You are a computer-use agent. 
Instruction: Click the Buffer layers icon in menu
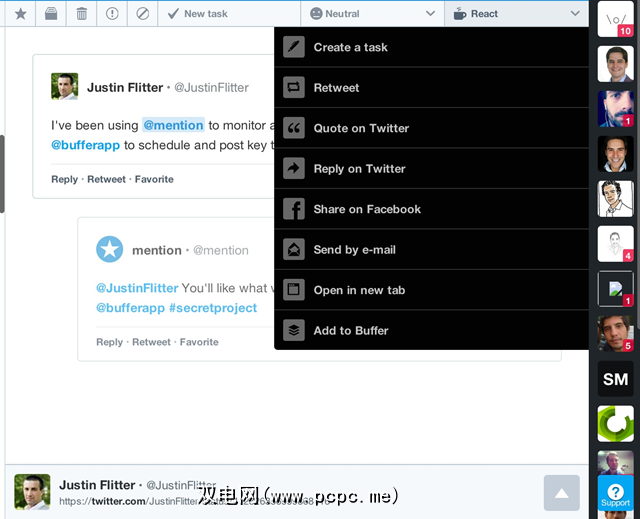tap(294, 330)
